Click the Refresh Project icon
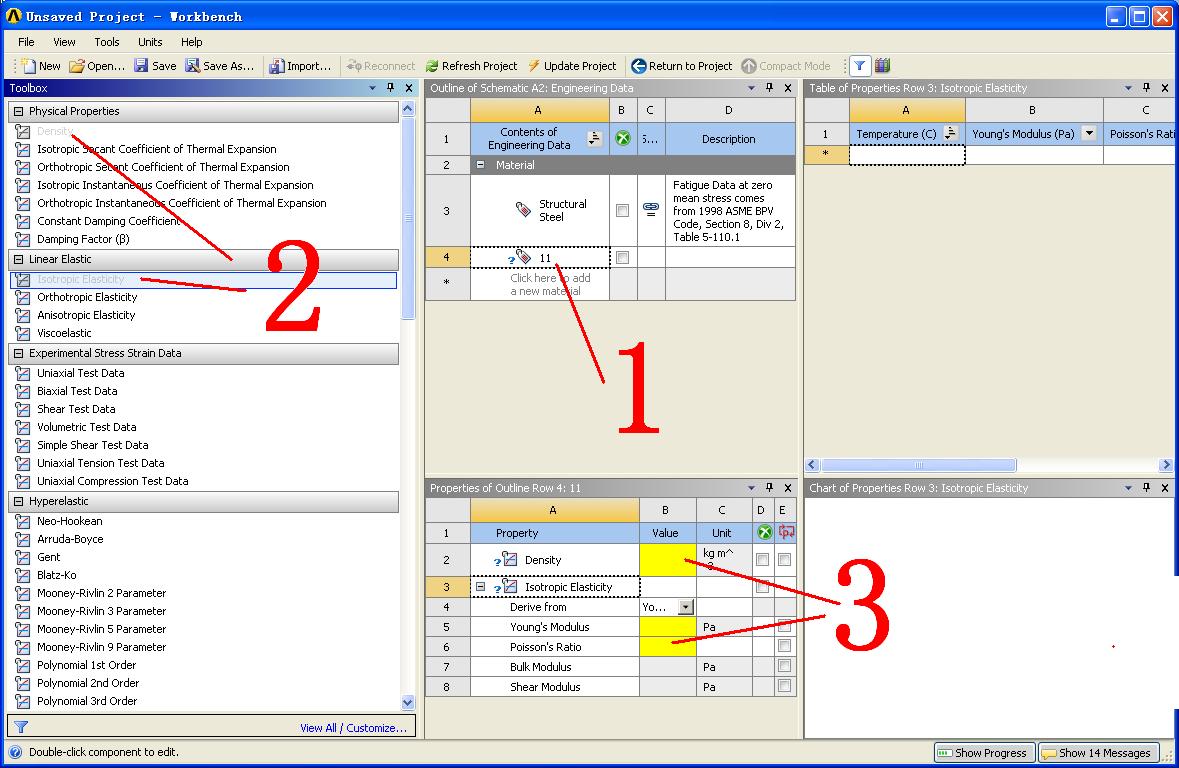The image size is (1179, 768). click(432, 66)
